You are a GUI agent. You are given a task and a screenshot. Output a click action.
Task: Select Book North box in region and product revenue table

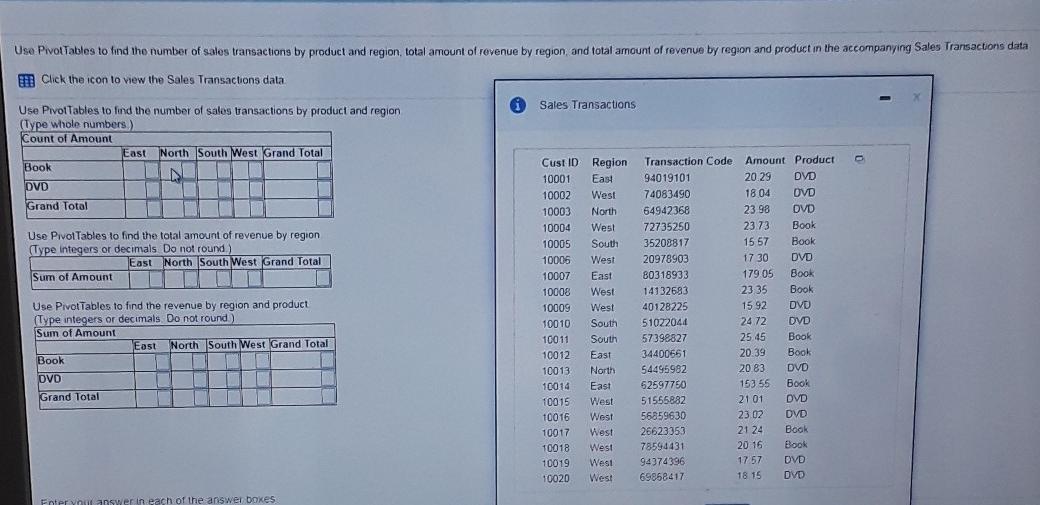click(199, 362)
